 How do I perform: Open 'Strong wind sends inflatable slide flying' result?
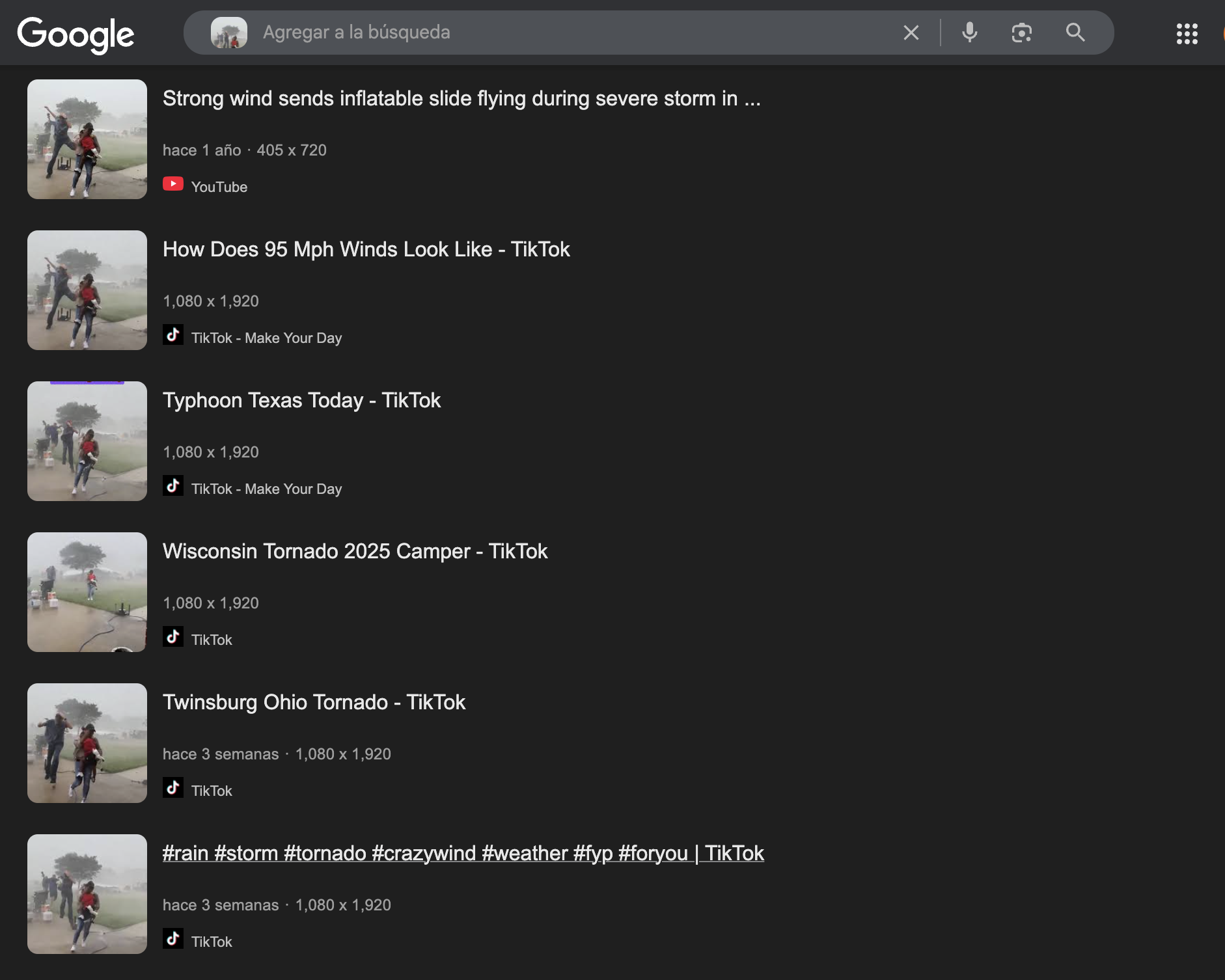[461, 98]
